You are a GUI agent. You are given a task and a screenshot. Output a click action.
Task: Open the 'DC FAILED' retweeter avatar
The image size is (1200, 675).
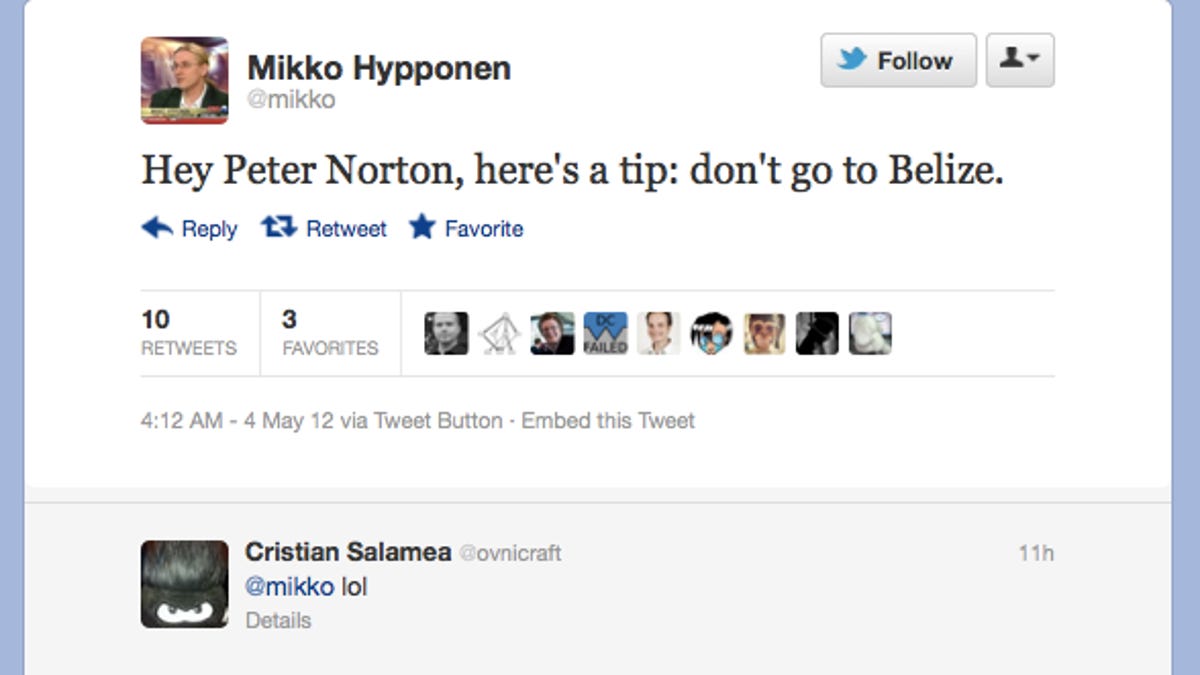click(x=605, y=333)
